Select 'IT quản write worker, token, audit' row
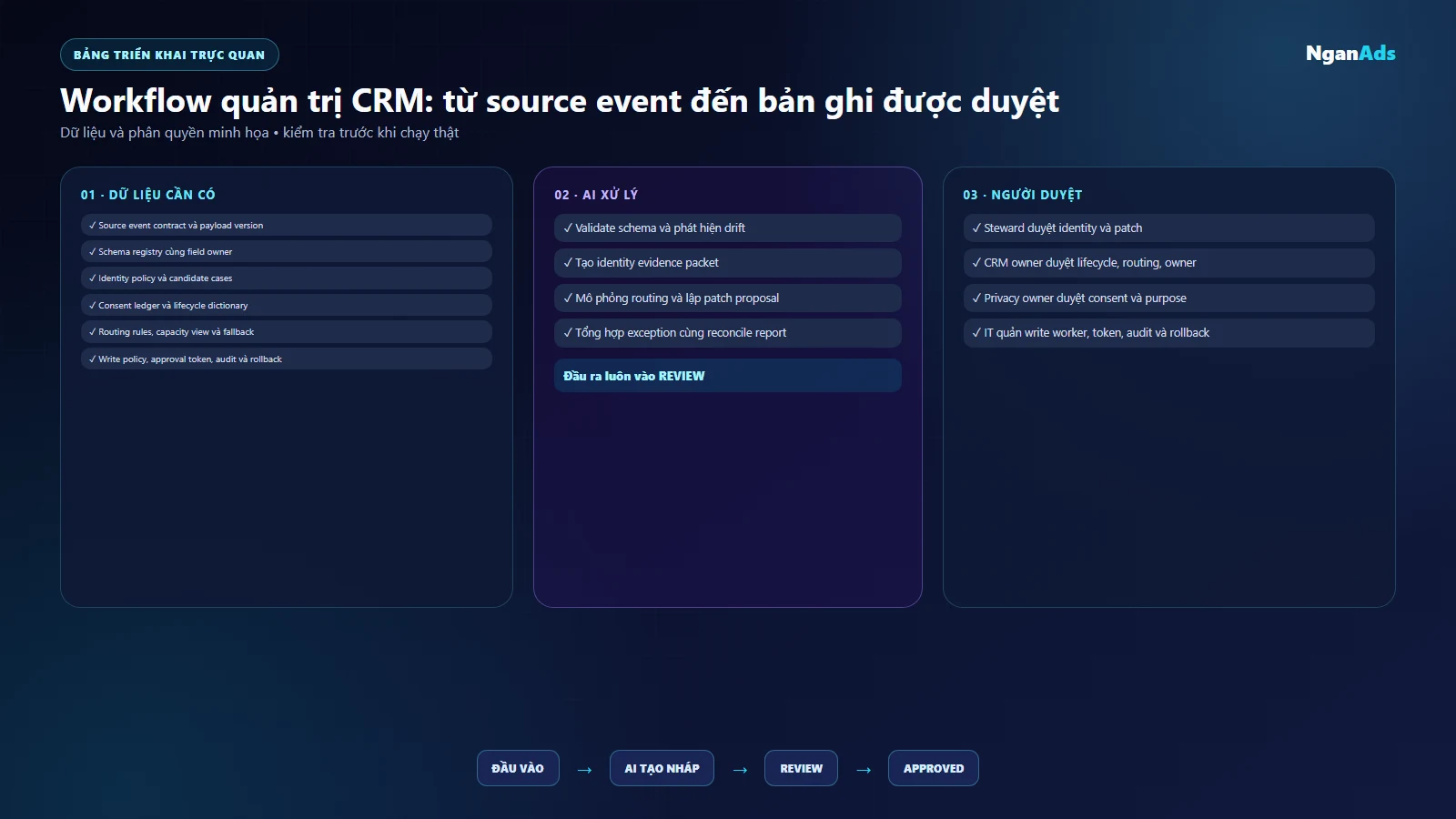 (x=1169, y=333)
